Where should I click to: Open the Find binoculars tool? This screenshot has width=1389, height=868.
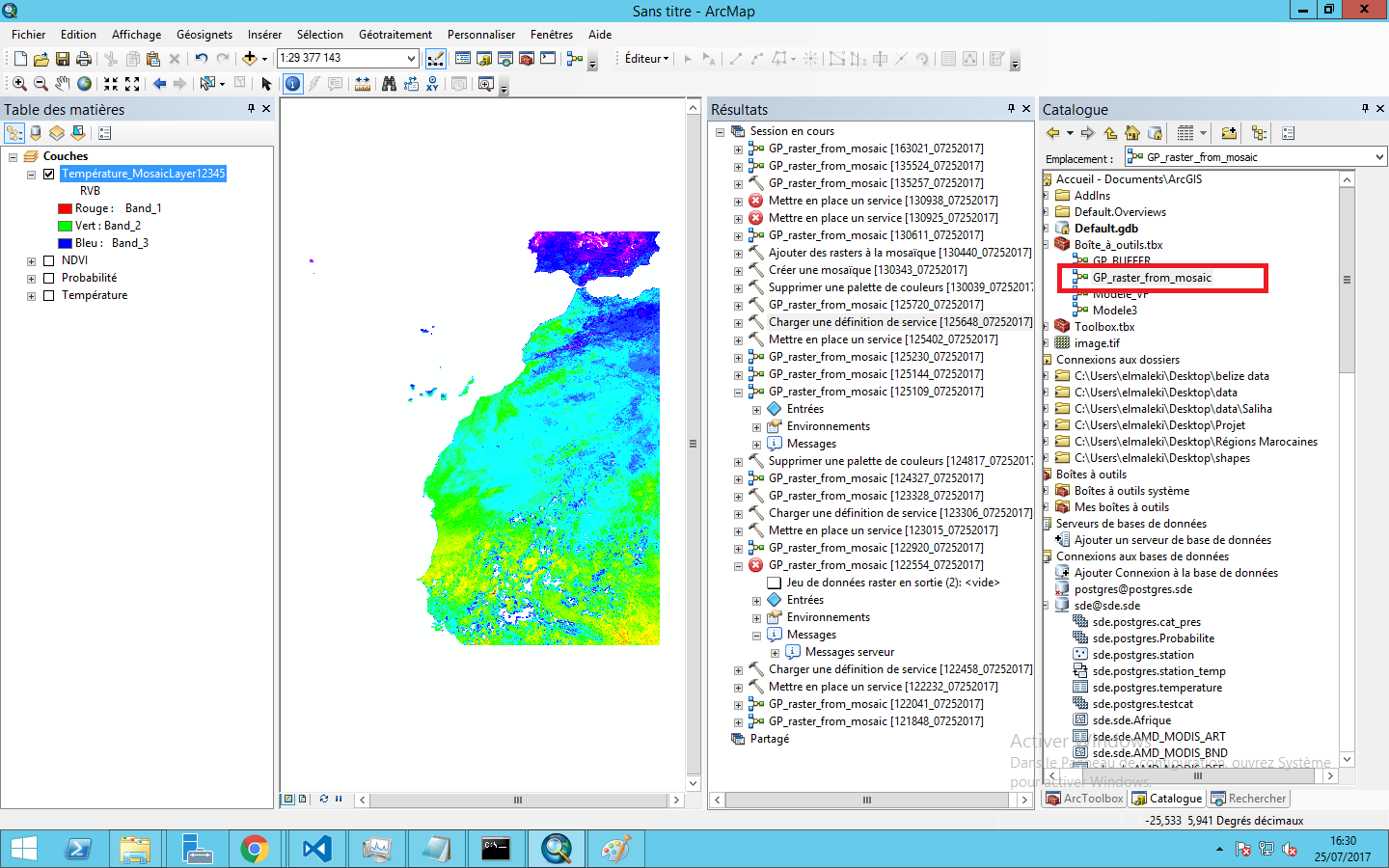pos(389,84)
